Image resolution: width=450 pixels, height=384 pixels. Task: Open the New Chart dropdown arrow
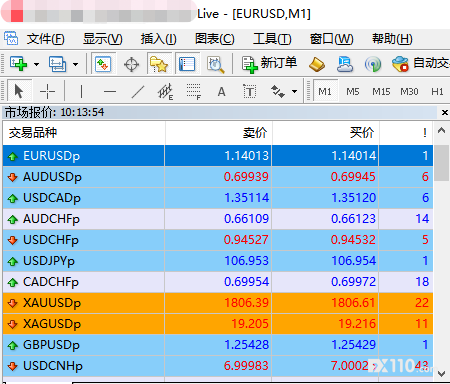[36, 64]
